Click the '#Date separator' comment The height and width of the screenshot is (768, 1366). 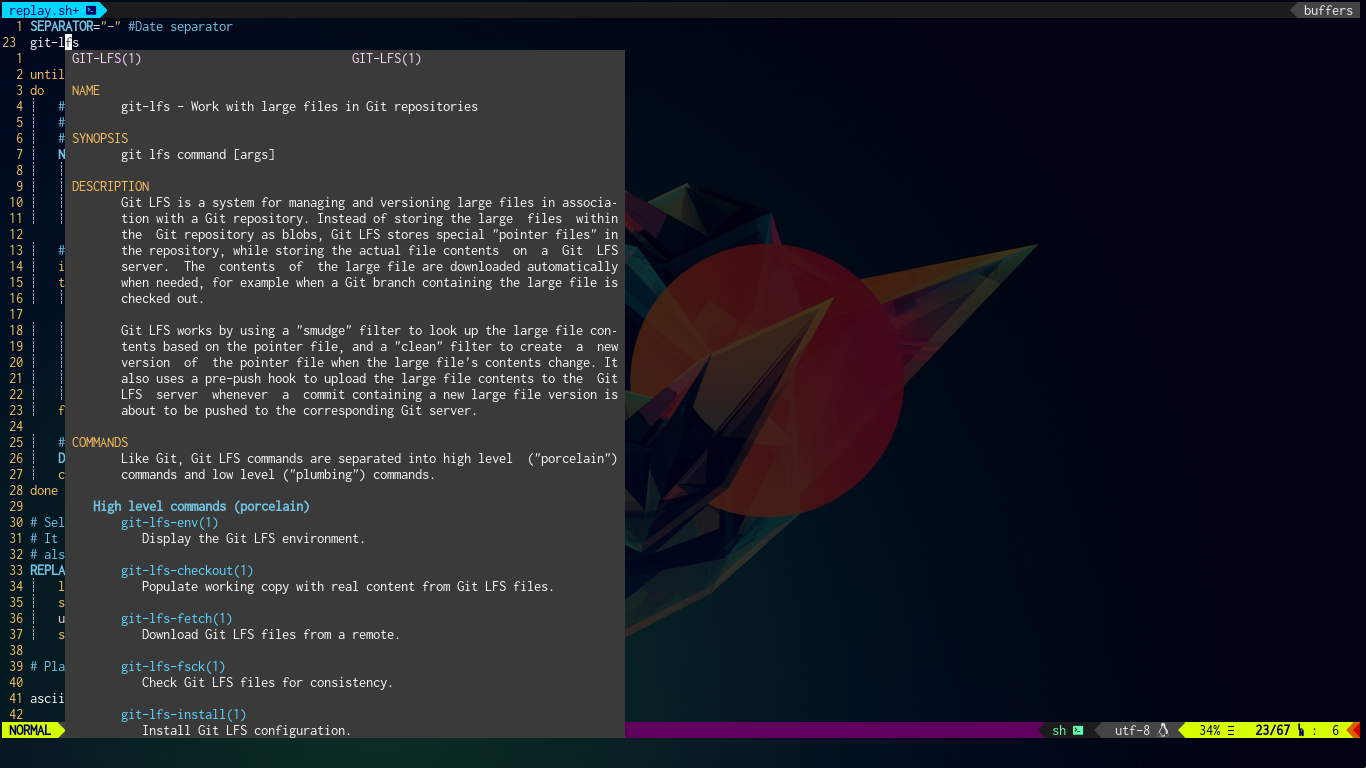pyautogui.click(x=180, y=26)
